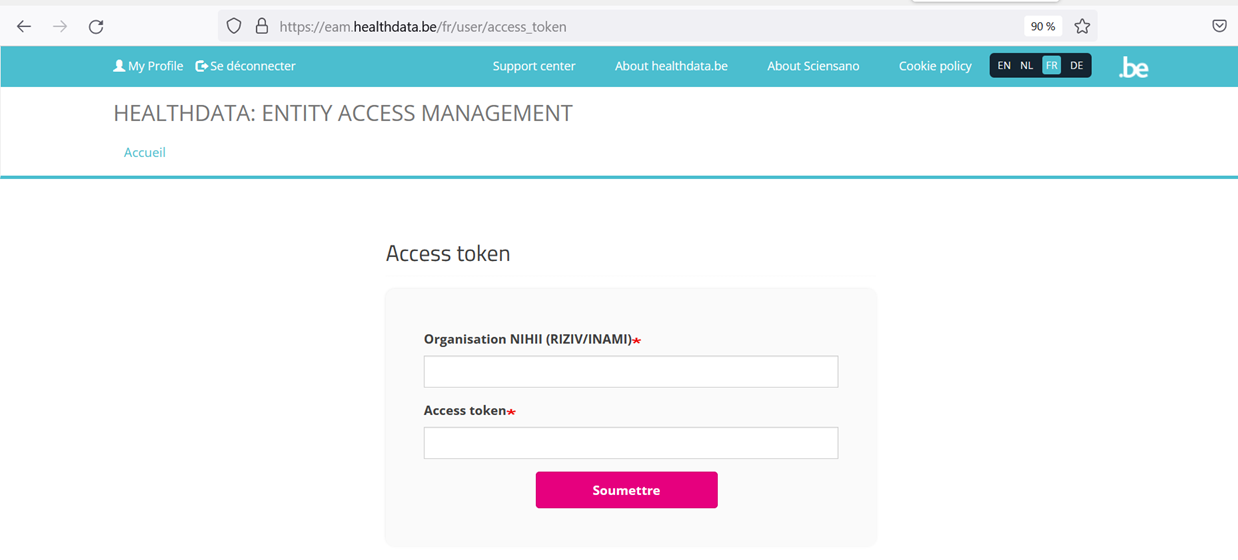Switch language to NL
Screen dimensions: 1238x560
point(1027,66)
